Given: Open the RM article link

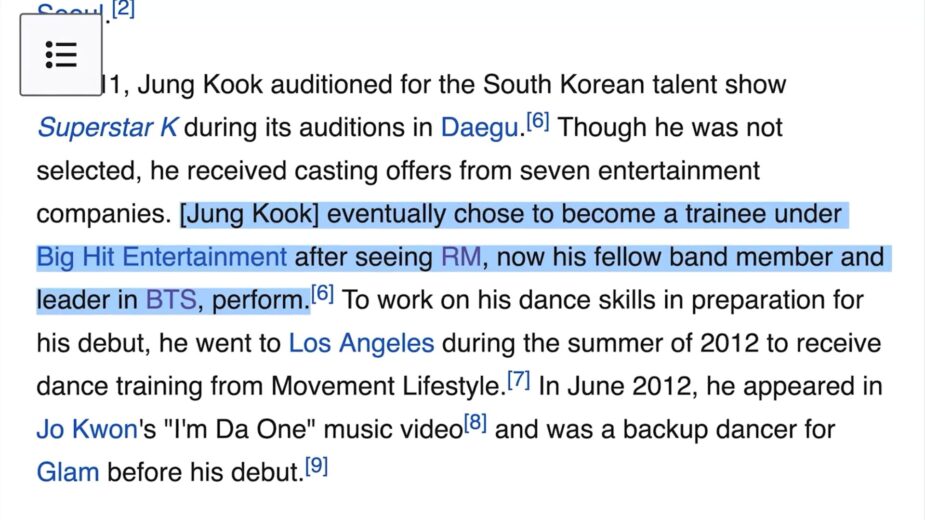Looking at the screenshot, I should pyautogui.click(x=461, y=258).
